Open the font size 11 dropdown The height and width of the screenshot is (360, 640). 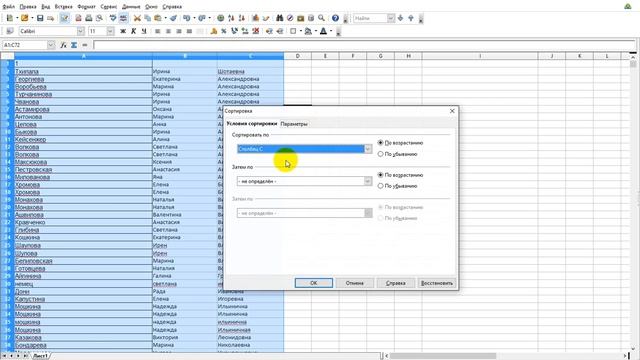[110, 31]
